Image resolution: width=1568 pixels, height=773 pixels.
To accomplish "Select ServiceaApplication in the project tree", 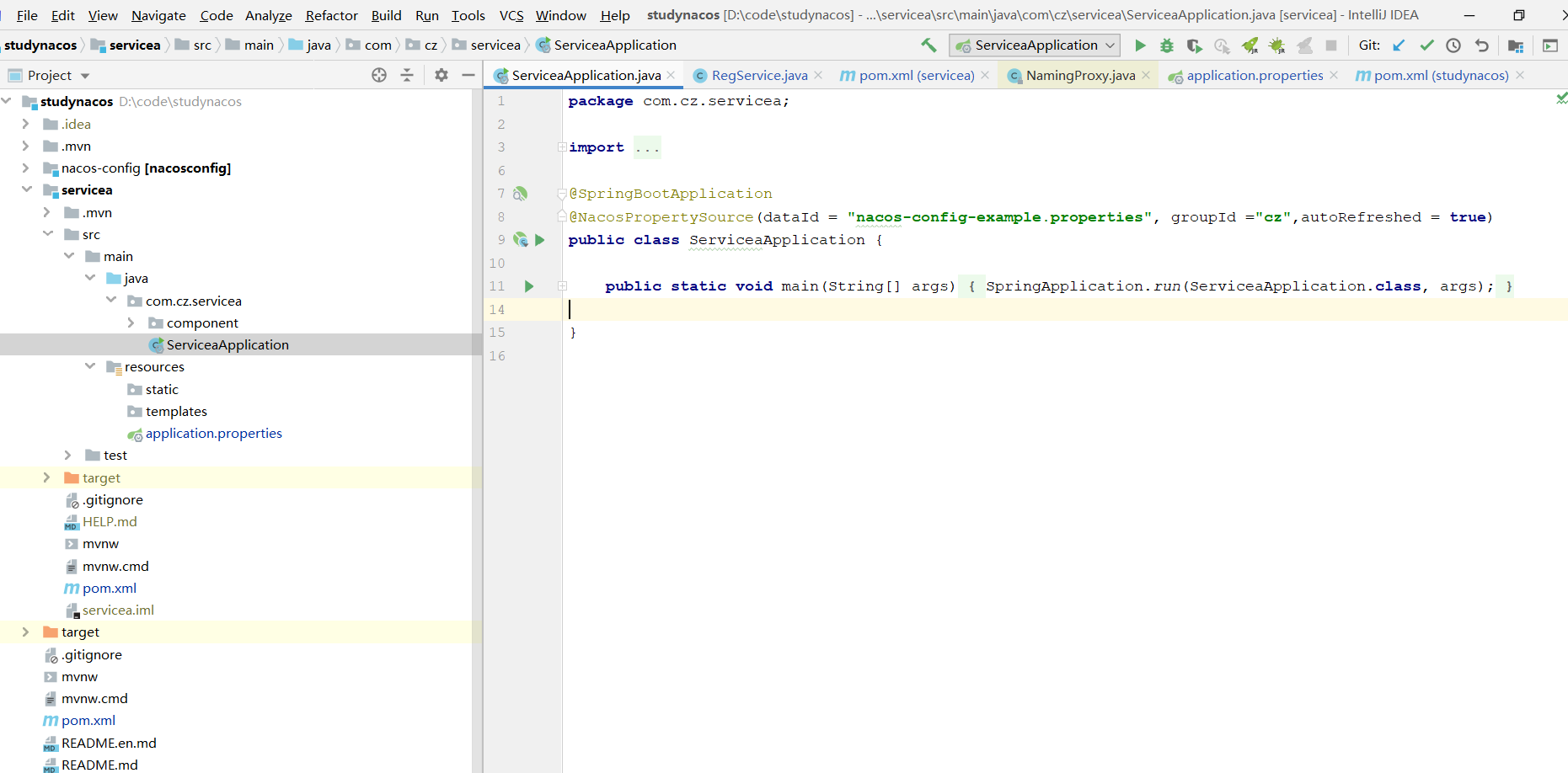I will pyautogui.click(x=227, y=344).
